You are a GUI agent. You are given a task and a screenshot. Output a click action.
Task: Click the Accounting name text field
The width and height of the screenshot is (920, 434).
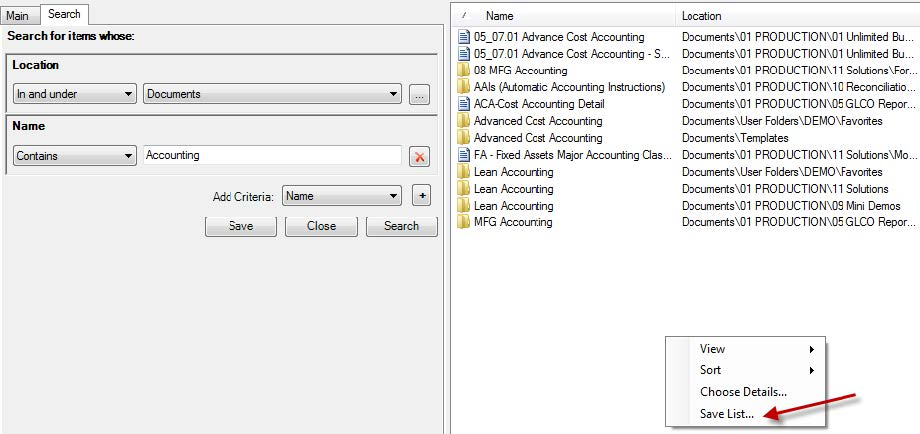pyautogui.click(x=272, y=156)
